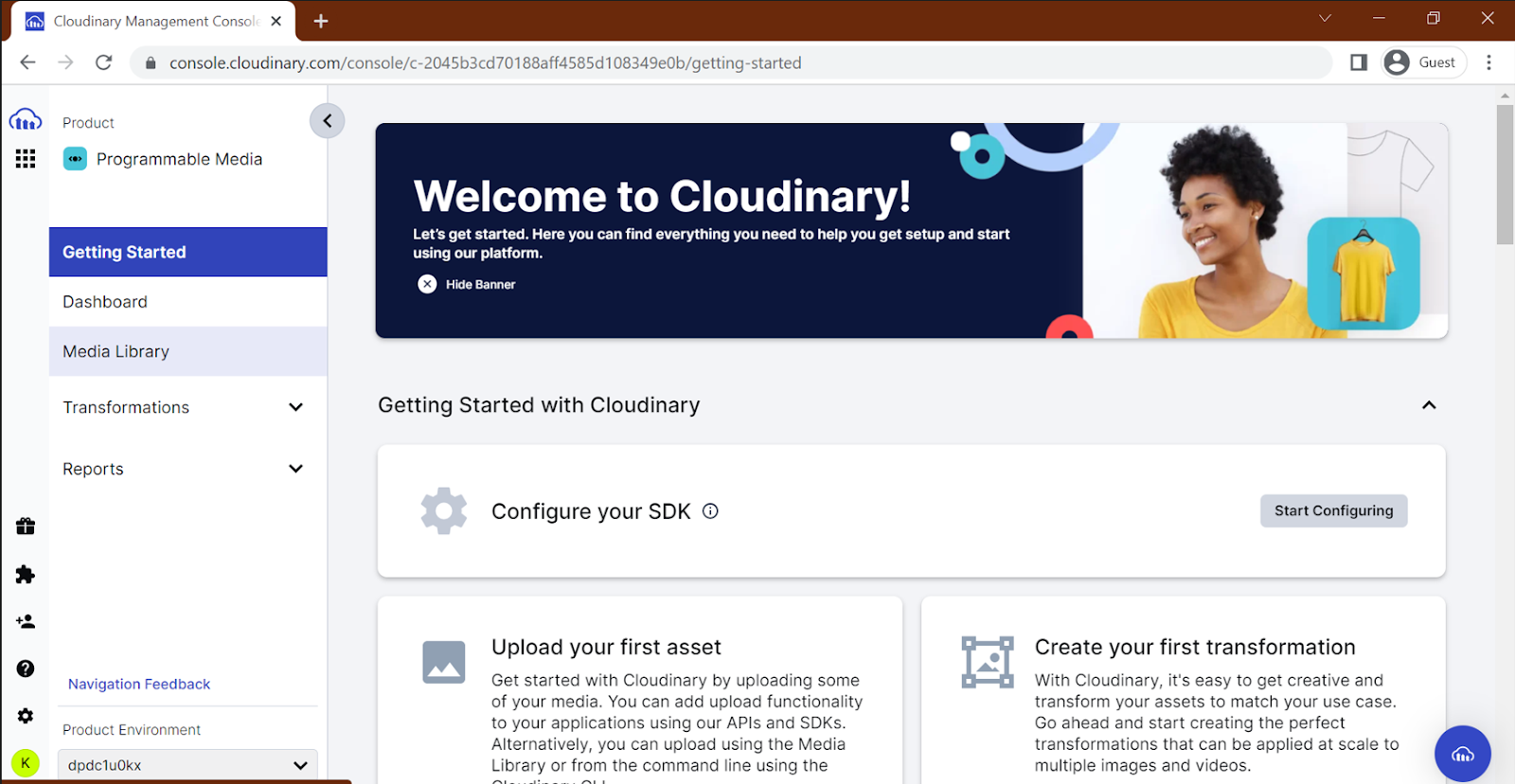Open the tab search dropdown arrow
This screenshot has width=1515, height=784.
tap(1325, 18)
